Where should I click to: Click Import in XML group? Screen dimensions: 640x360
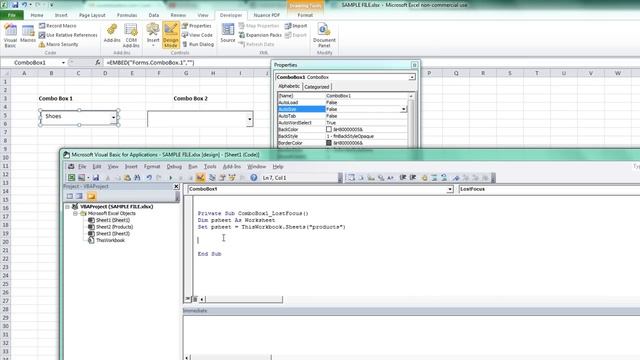pyautogui.click(x=296, y=26)
